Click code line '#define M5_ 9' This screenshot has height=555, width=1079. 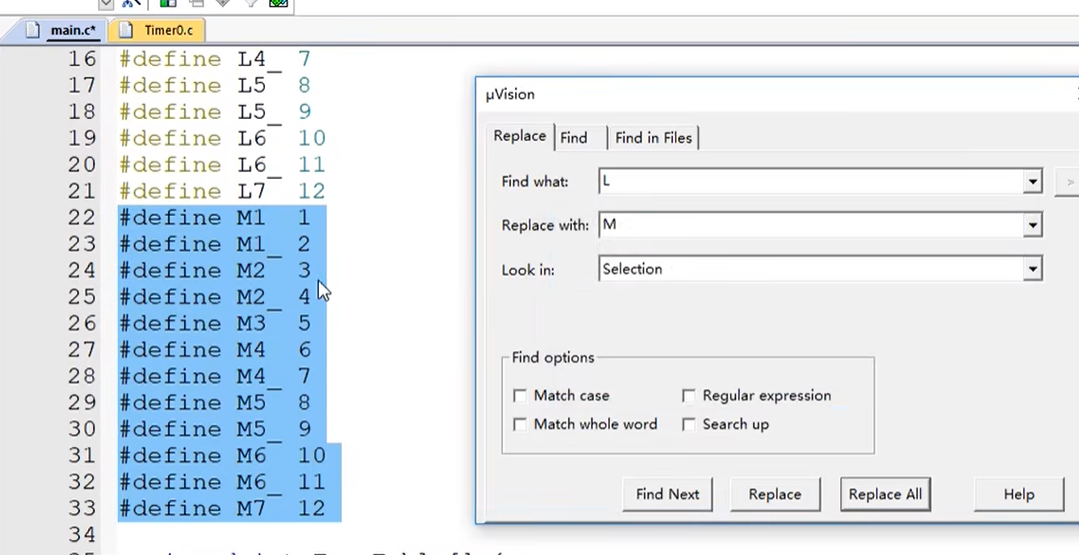(x=215, y=429)
